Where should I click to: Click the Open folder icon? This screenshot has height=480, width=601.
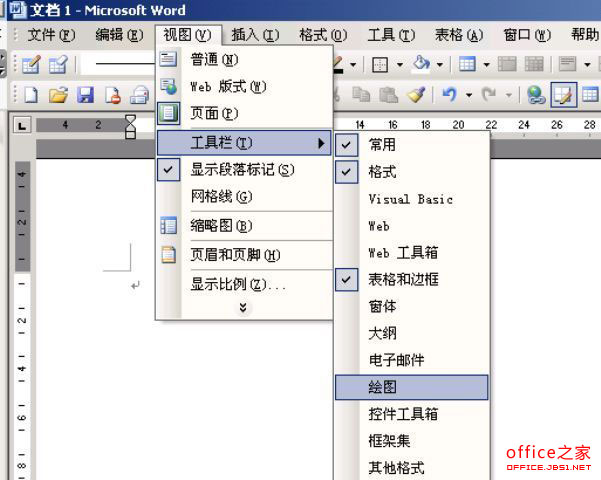coord(58,94)
